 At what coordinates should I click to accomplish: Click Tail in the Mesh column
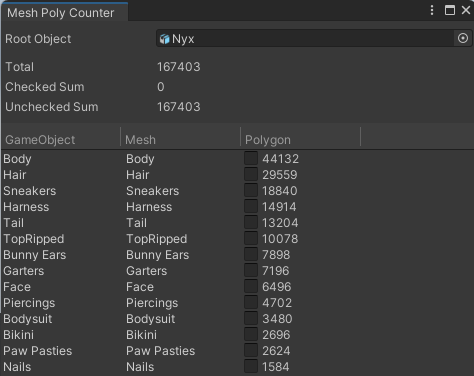coord(136,223)
